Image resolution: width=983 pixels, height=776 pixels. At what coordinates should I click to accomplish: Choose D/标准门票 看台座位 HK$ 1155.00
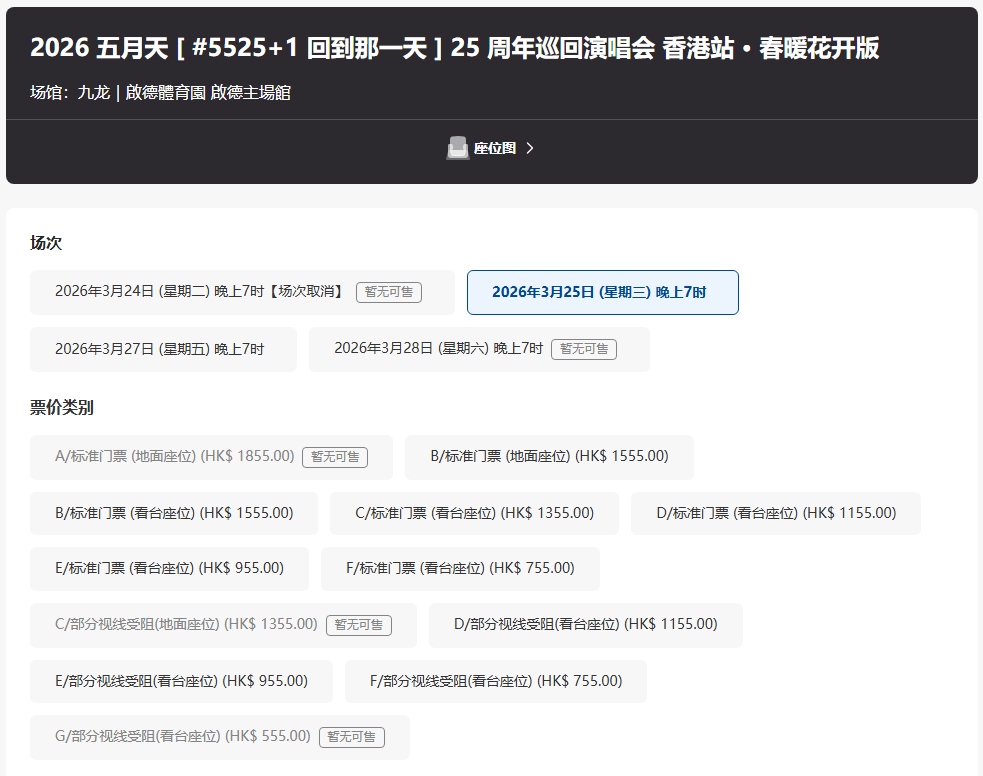point(775,513)
